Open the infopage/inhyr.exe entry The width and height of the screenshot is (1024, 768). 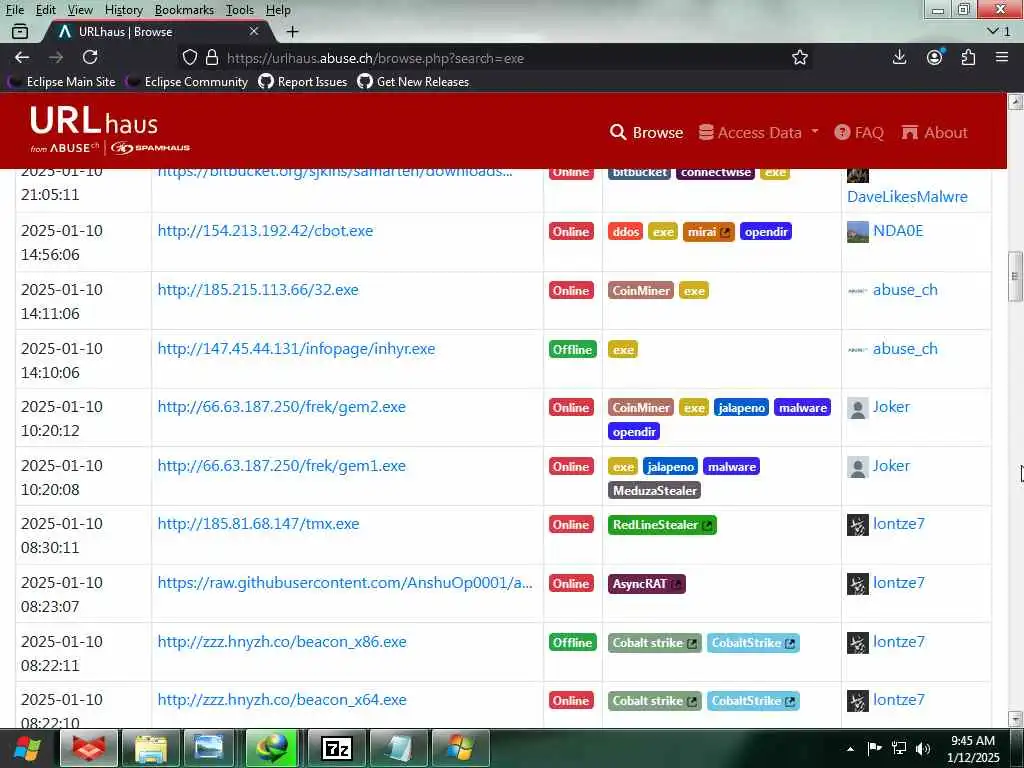pos(296,349)
